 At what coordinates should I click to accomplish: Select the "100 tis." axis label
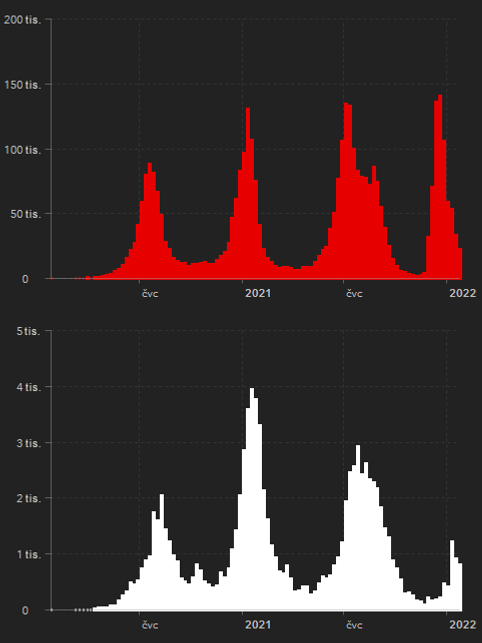pyautogui.click(x=23, y=150)
